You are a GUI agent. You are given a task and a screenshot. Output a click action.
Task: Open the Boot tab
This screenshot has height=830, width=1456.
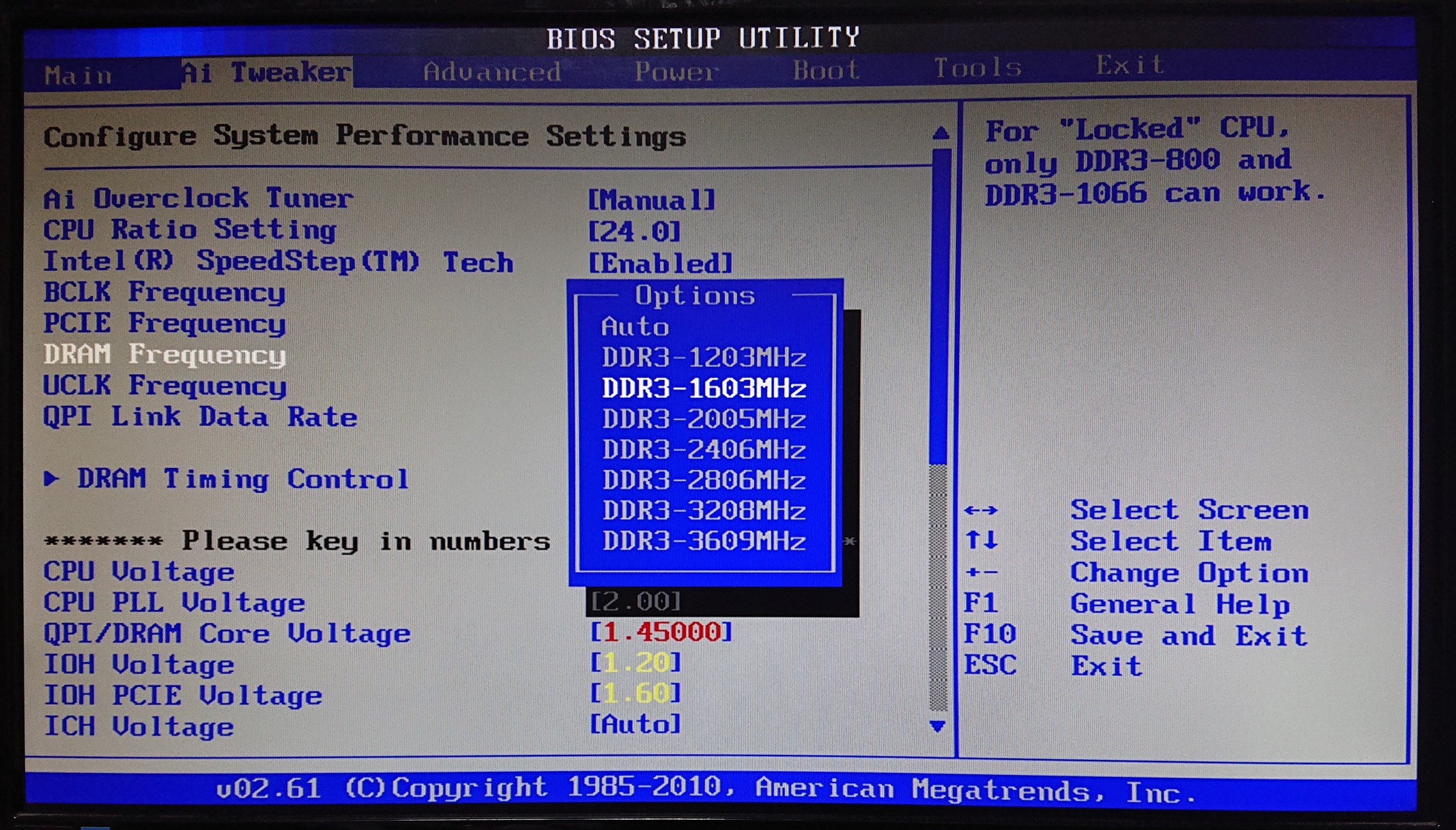pyautogui.click(x=826, y=70)
